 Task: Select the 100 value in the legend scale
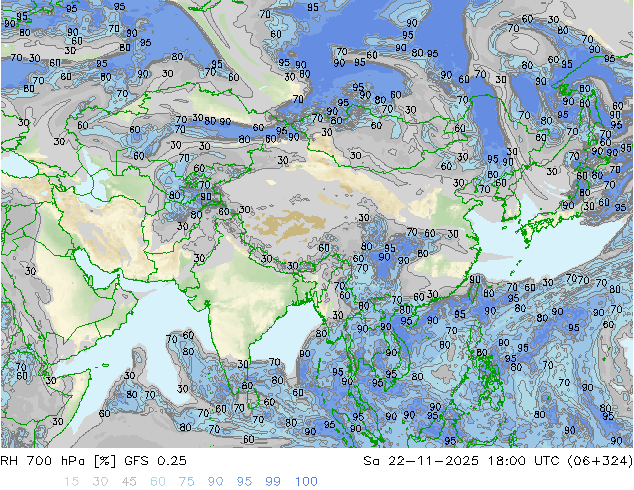pos(306,482)
